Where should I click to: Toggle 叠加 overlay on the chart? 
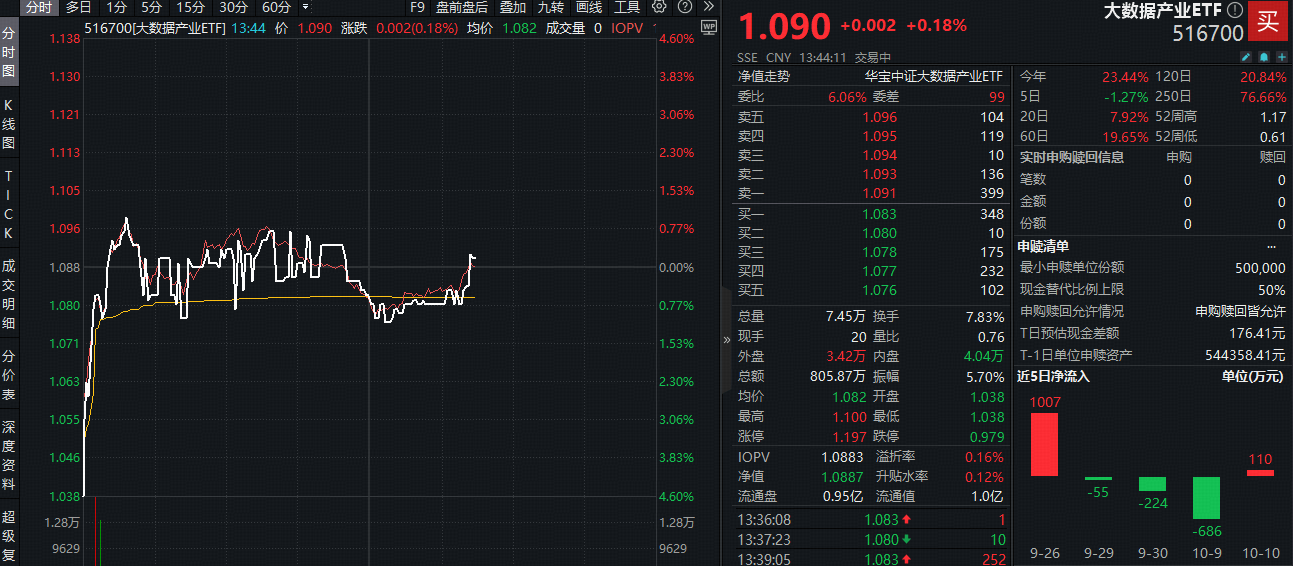[513, 7]
